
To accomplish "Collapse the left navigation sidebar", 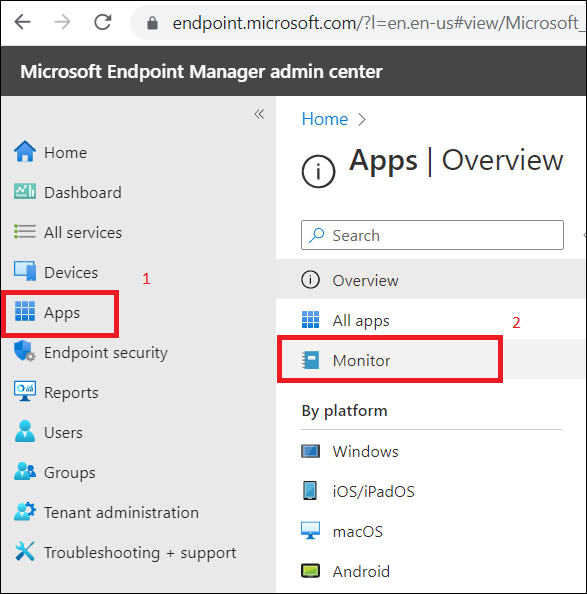I will (259, 114).
